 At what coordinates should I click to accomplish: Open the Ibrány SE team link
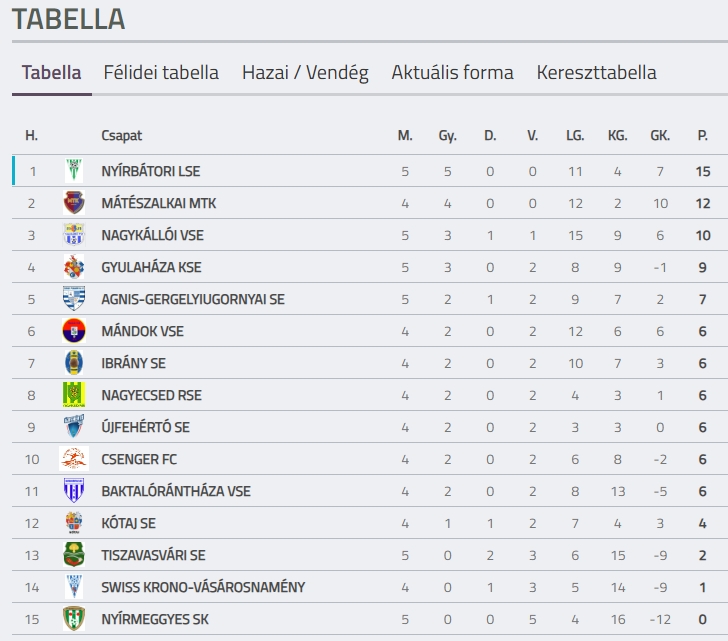tap(133, 363)
